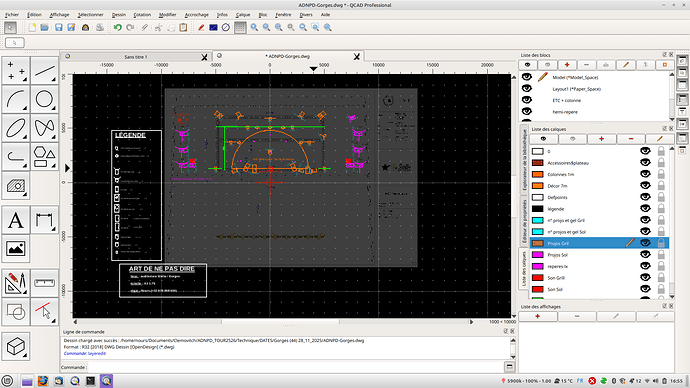Select the Layout1 (*Paper_Space) block
Screen dimensions: 690x388
point(576,89)
